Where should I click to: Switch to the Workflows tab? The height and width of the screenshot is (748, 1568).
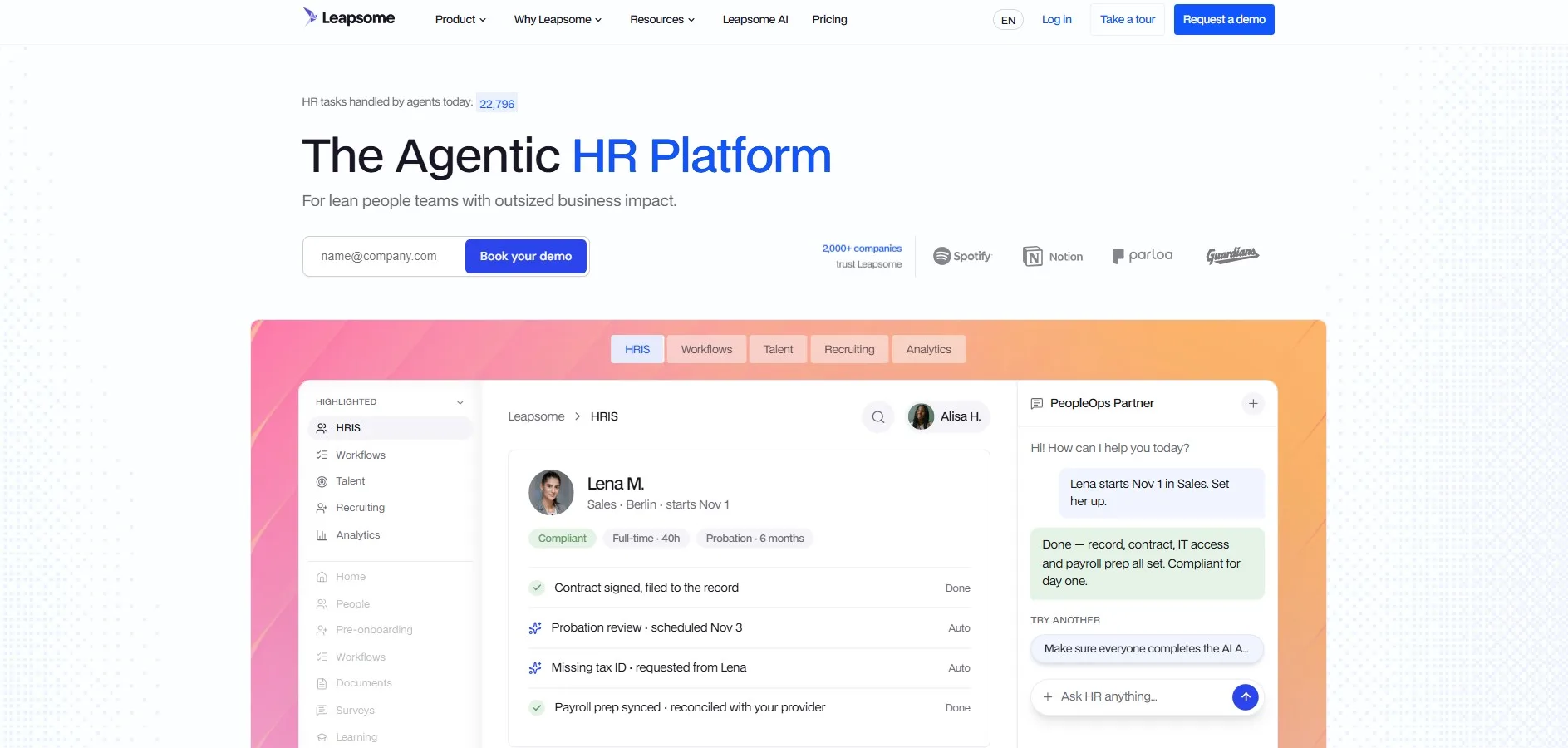pos(706,350)
